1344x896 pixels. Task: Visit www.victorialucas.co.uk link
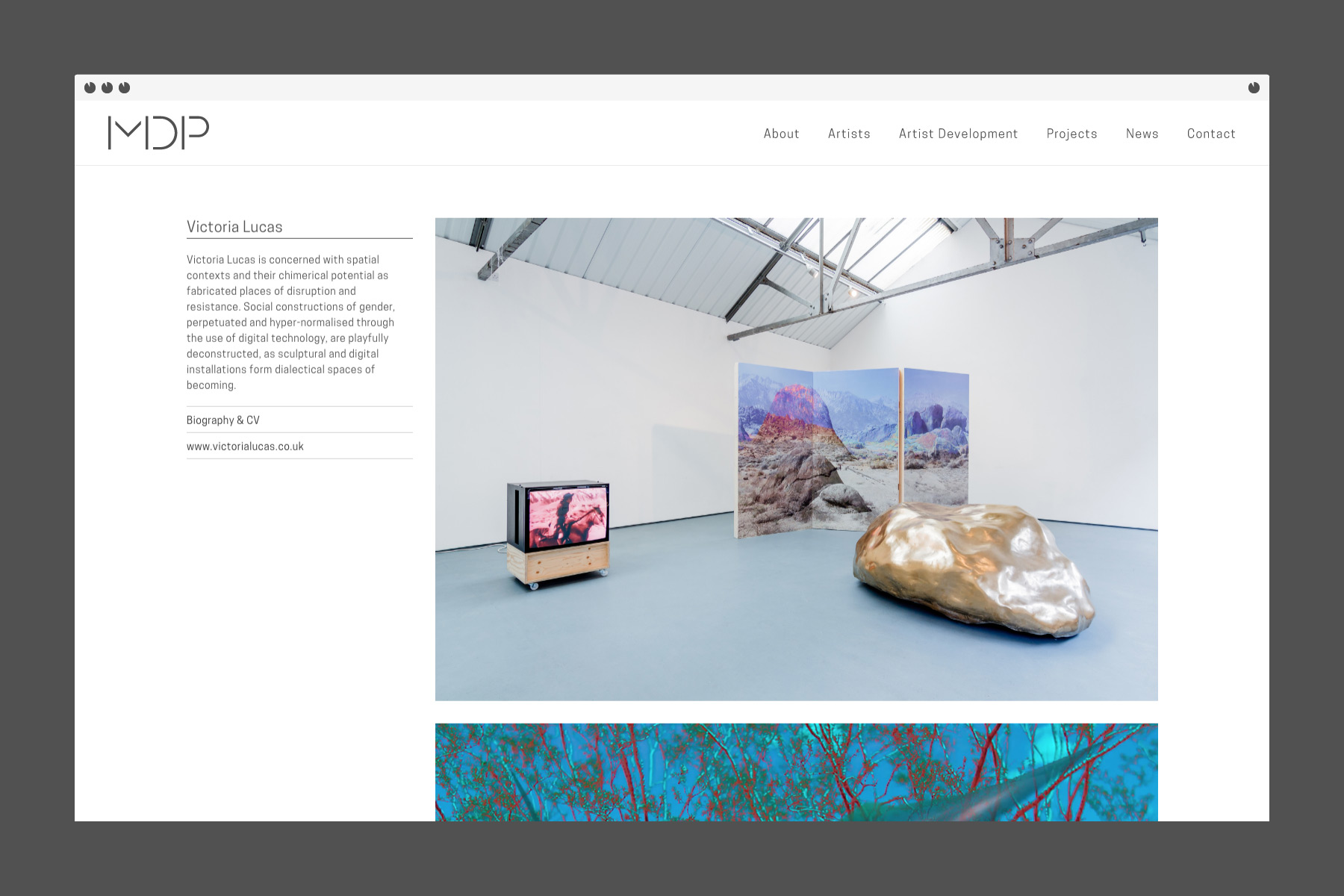click(x=245, y=447)
